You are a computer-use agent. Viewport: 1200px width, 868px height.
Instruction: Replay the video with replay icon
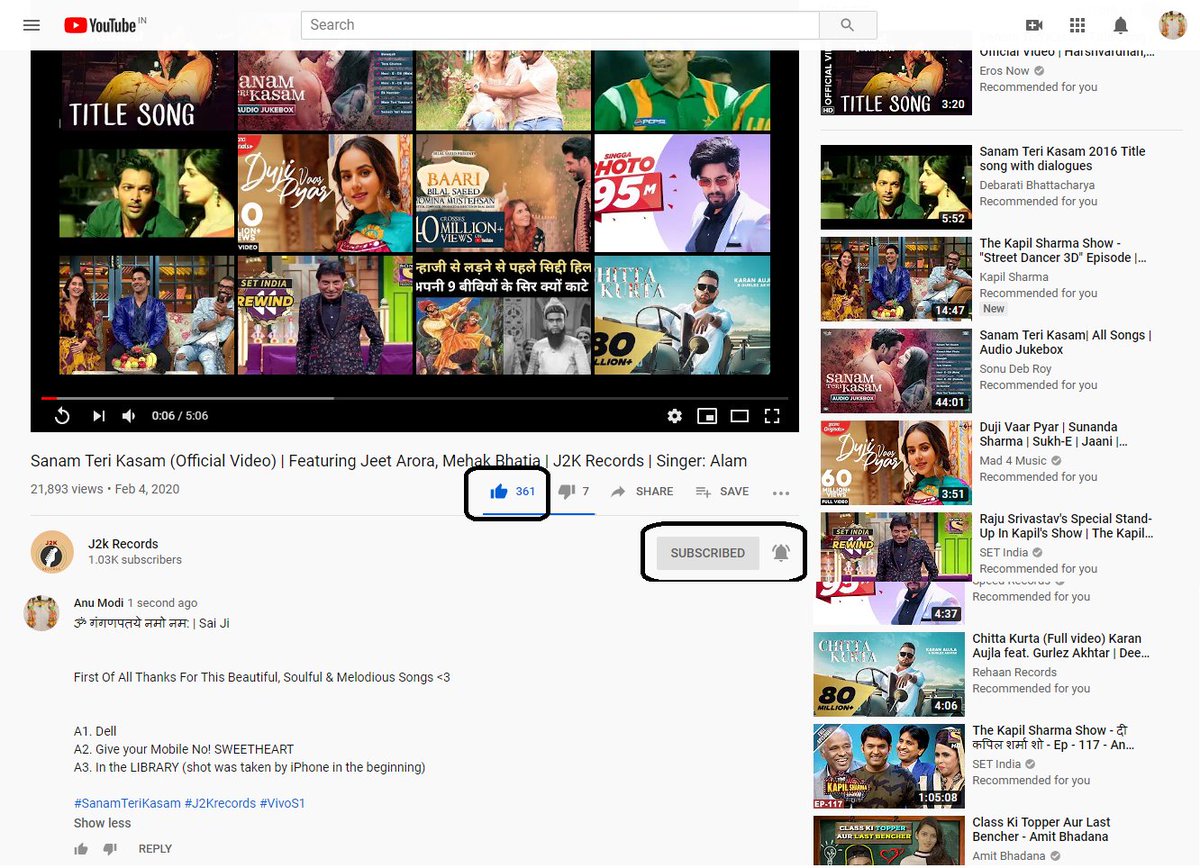coord(61,416)
